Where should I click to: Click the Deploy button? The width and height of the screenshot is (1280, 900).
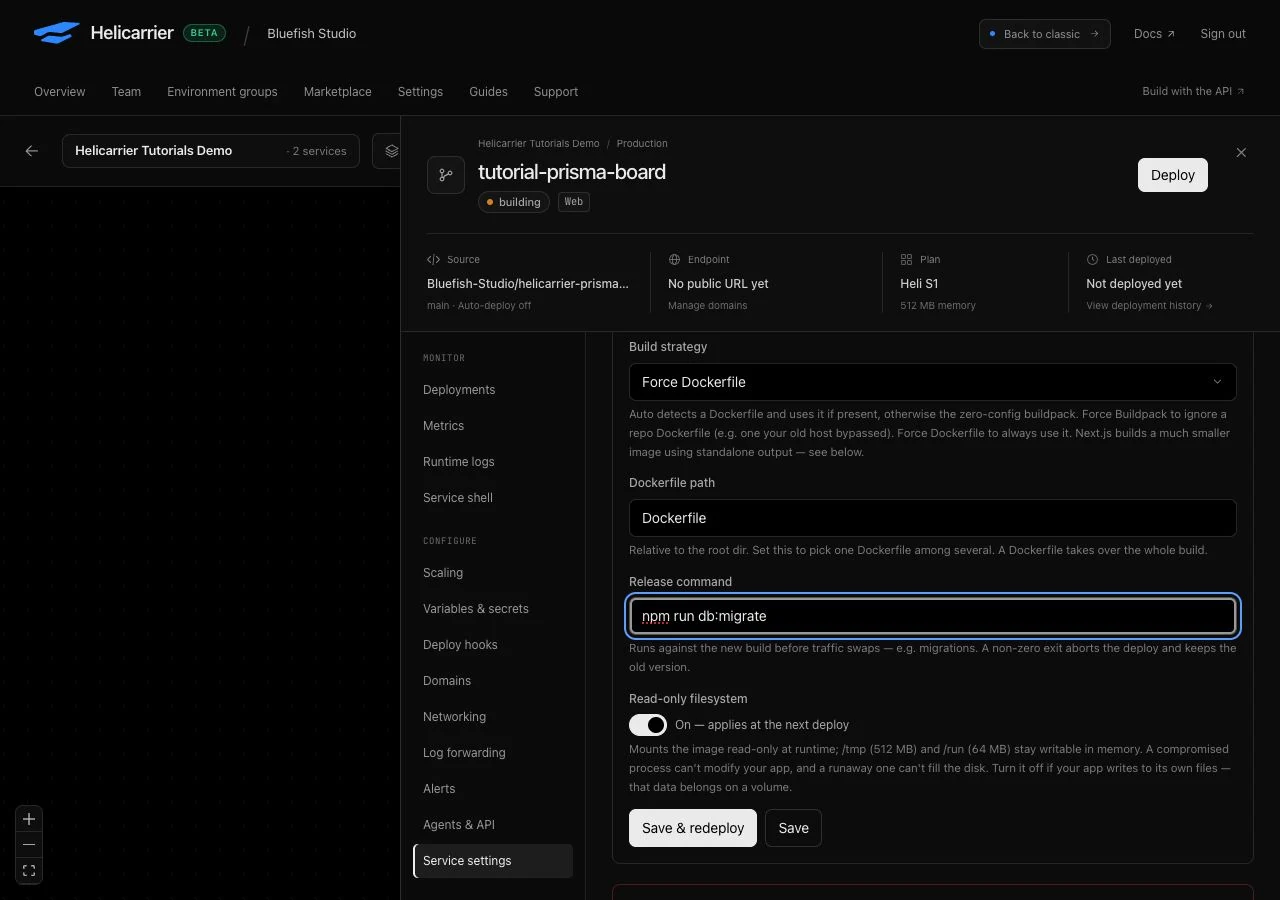pos(1173,175)
